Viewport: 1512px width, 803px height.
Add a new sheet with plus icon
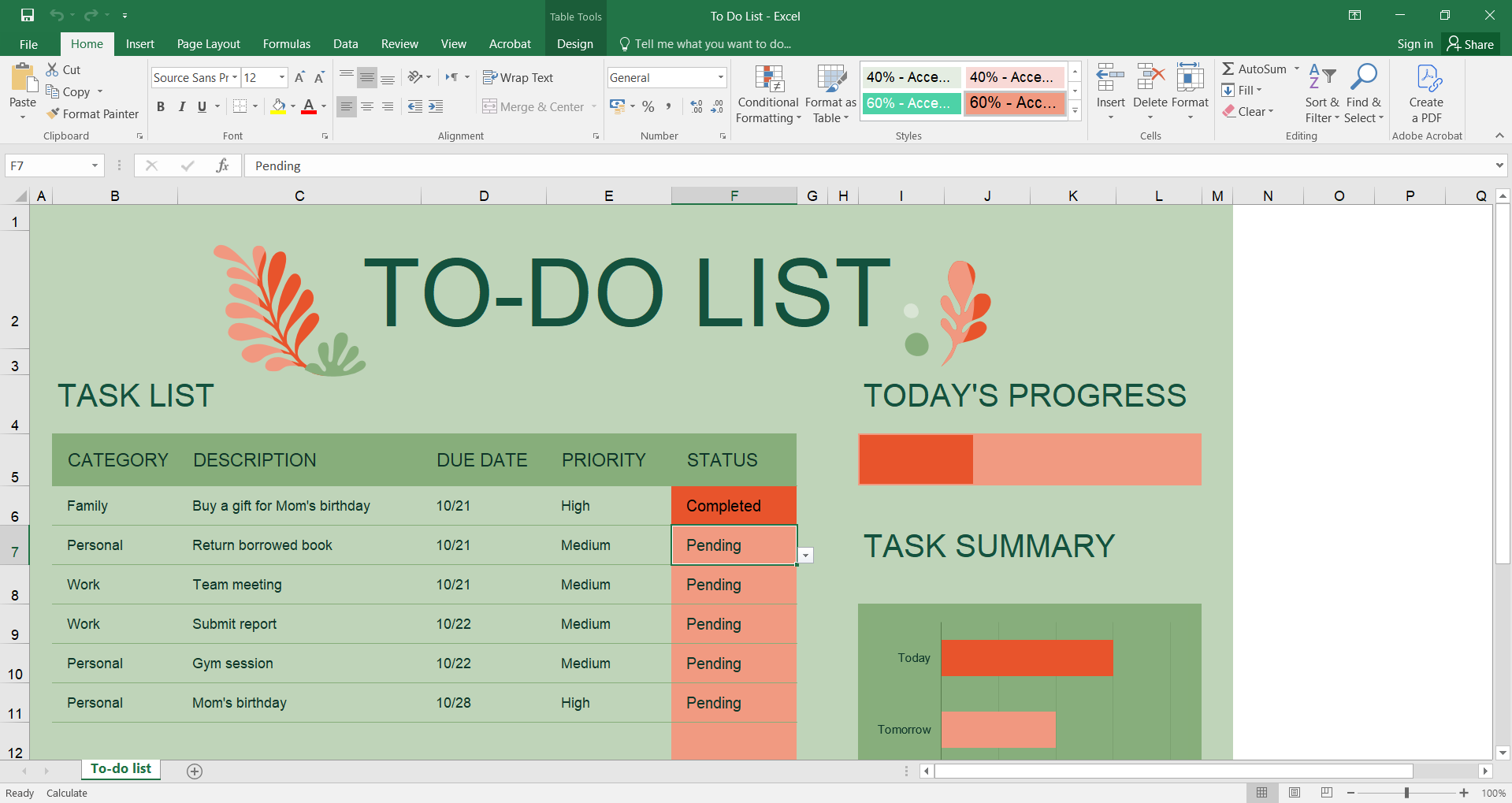point(195,771)
